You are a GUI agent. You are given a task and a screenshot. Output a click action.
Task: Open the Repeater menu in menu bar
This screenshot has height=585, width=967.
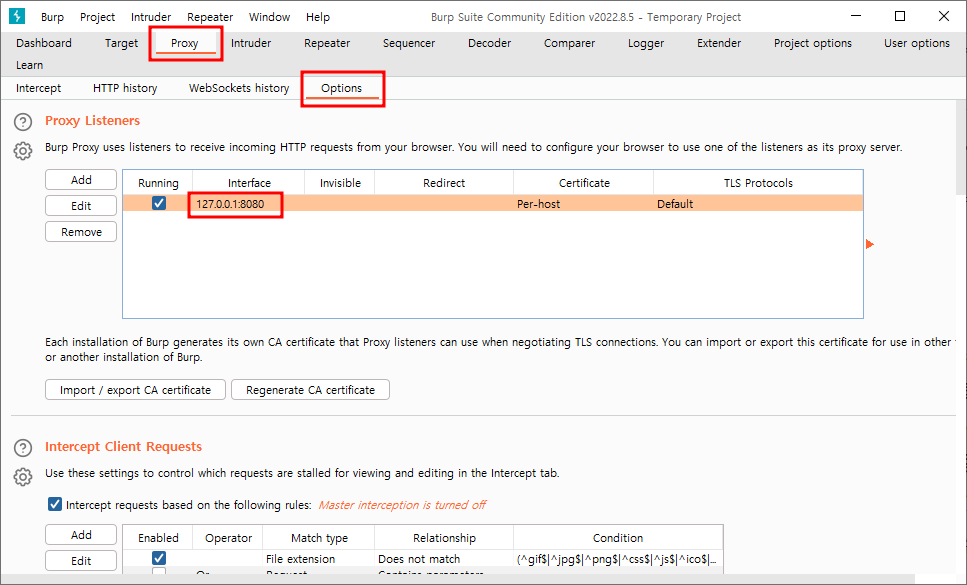210,17
